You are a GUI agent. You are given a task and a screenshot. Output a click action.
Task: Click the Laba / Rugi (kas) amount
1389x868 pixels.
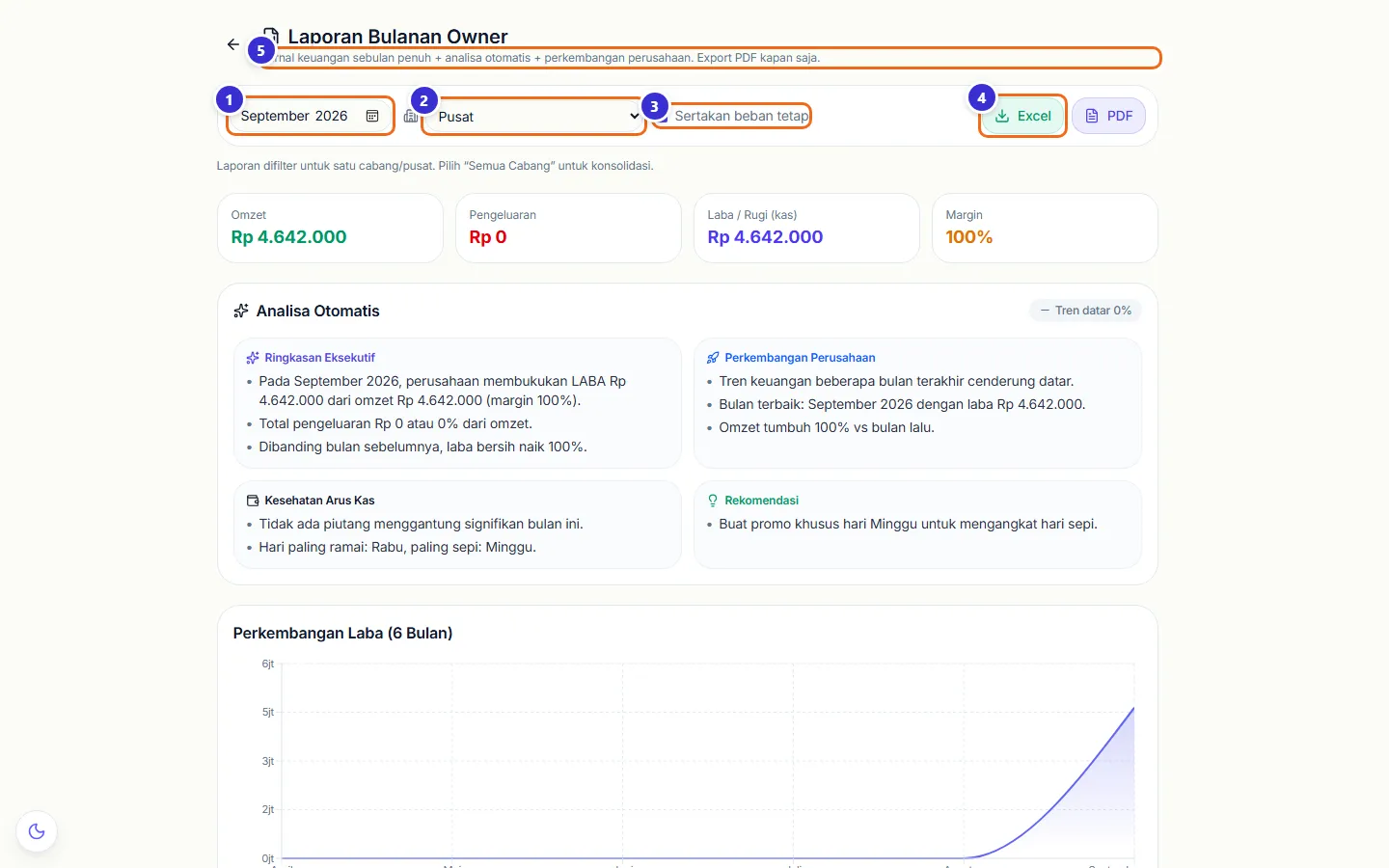(765, 237)
